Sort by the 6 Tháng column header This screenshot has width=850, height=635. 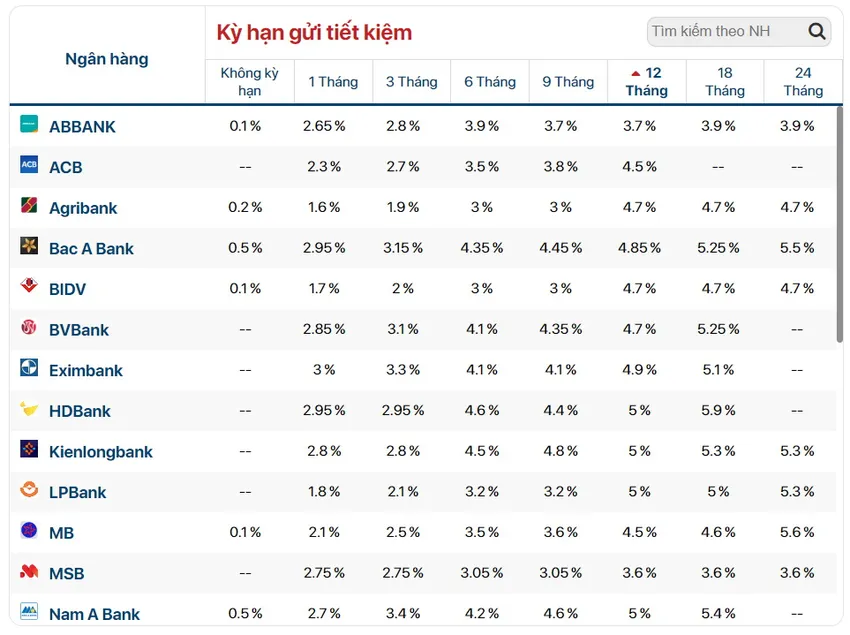pos(490,81)
